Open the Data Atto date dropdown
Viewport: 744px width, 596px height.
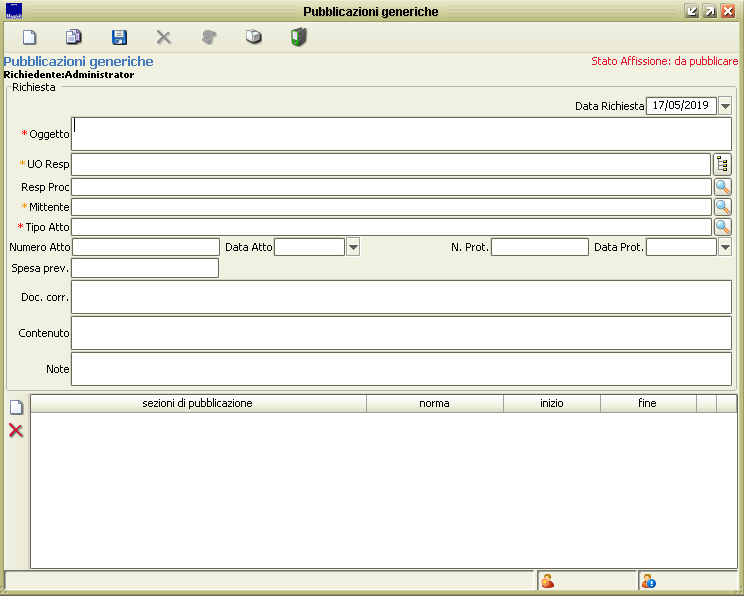pyautogui.click(x=353, y=247)
